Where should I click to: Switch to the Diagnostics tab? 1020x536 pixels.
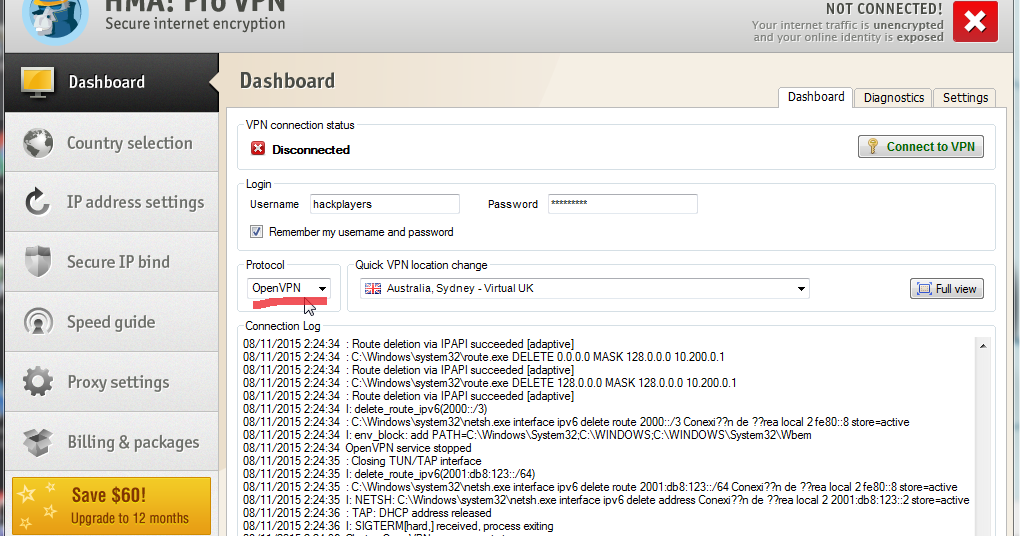pos(893,98)
